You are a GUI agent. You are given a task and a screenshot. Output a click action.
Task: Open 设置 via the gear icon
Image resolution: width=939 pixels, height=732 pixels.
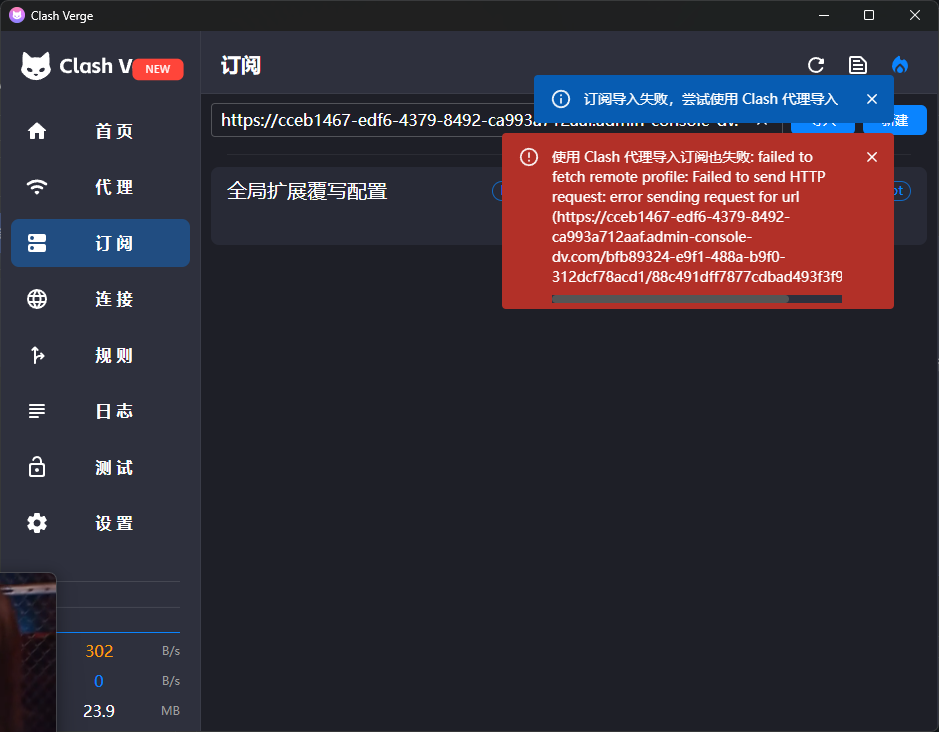[x=37, y=523]
